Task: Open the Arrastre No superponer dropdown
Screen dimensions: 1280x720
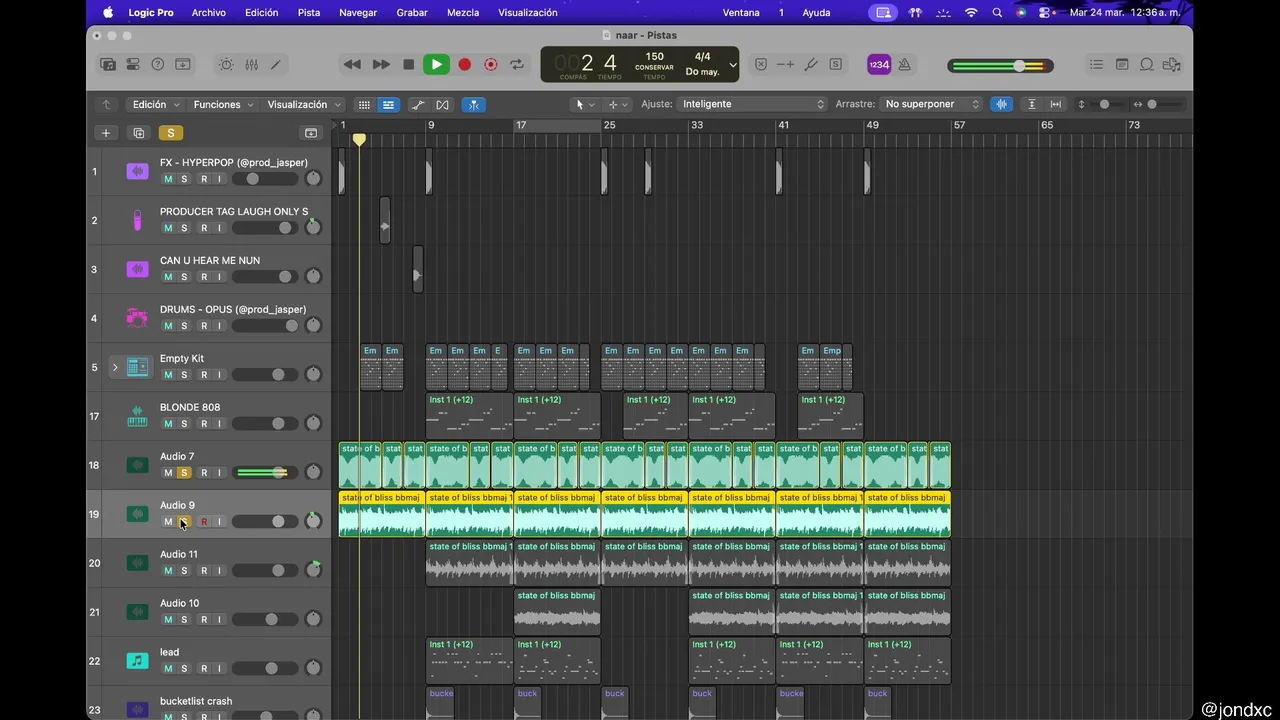Action: pyautogui.click(x=931, y=104)
